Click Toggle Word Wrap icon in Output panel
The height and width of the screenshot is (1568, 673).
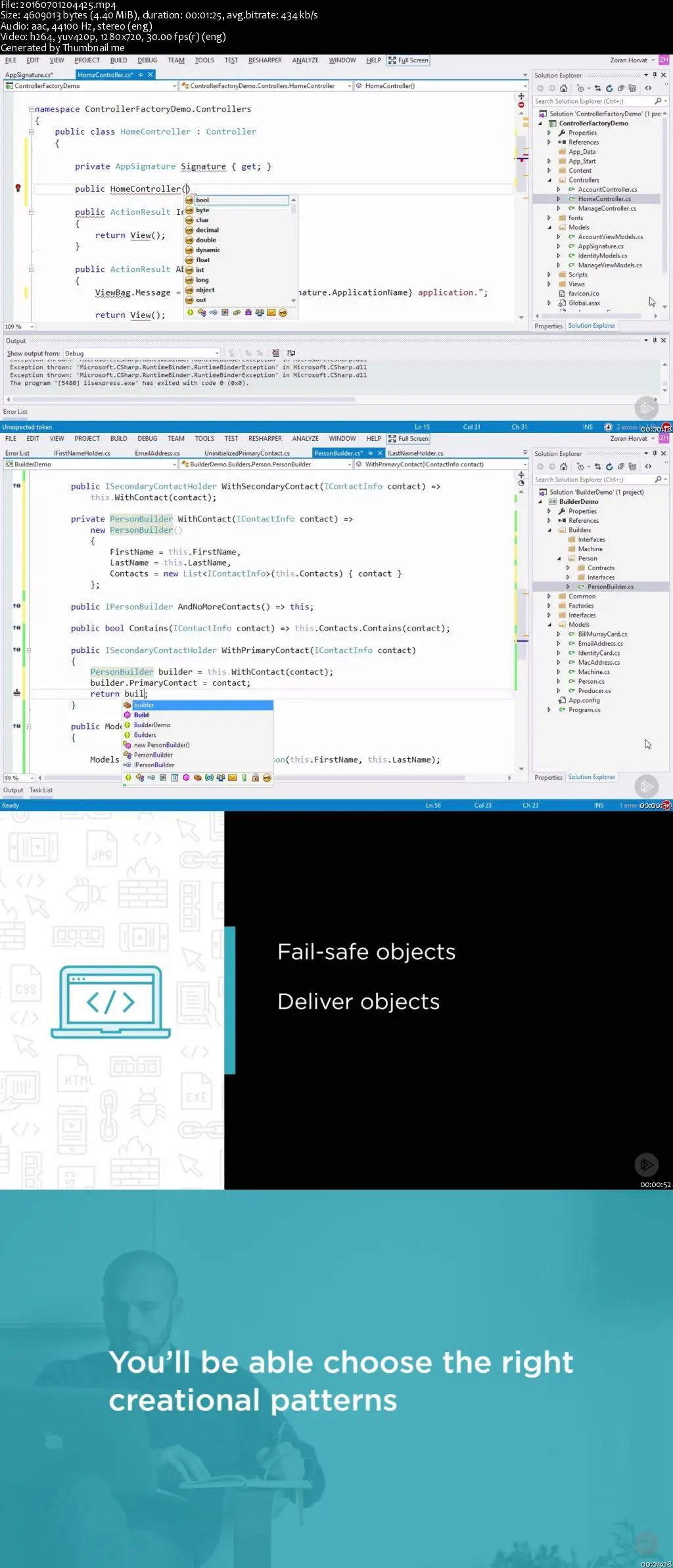tap(291, 353)
